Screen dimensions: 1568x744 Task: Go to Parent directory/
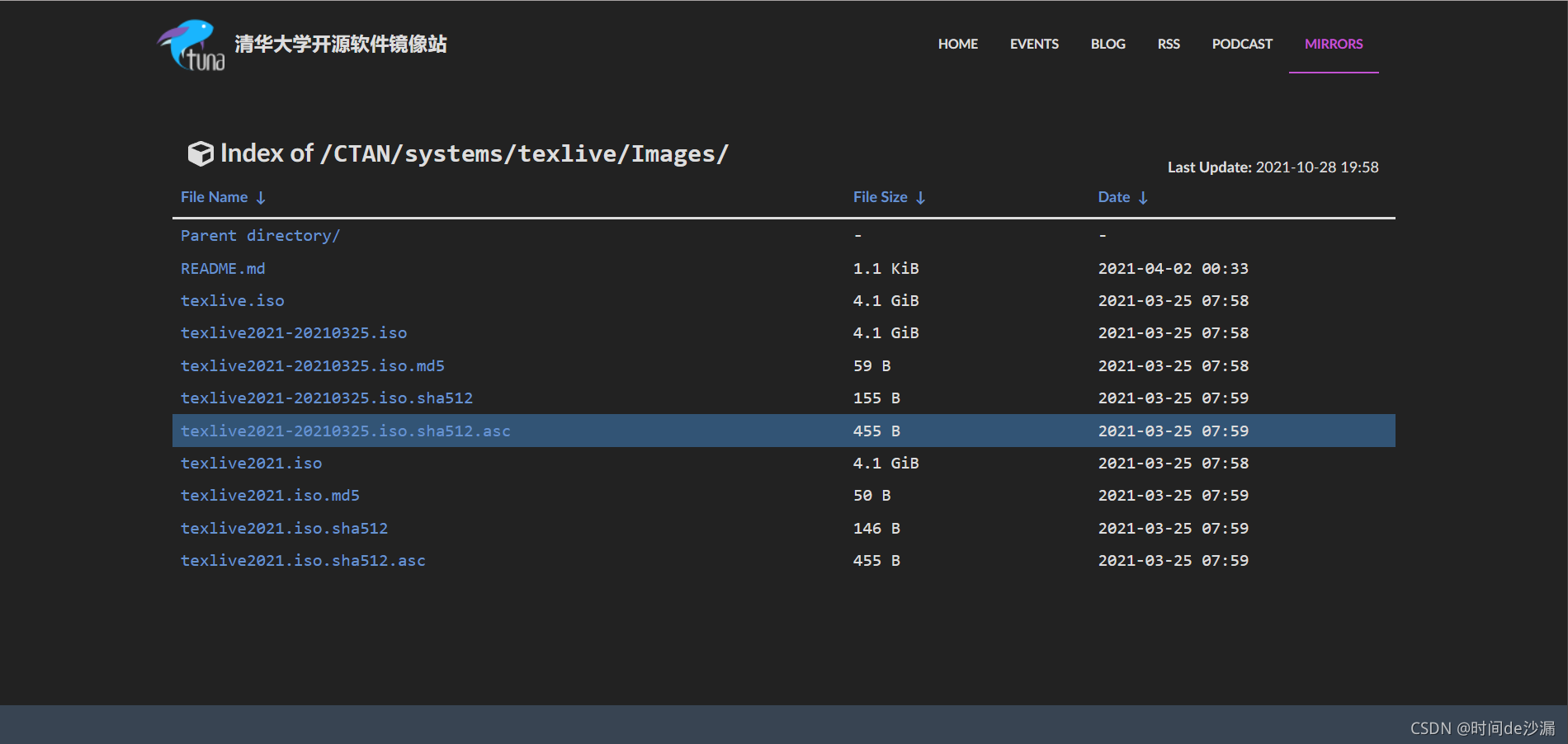coord(260,236)
